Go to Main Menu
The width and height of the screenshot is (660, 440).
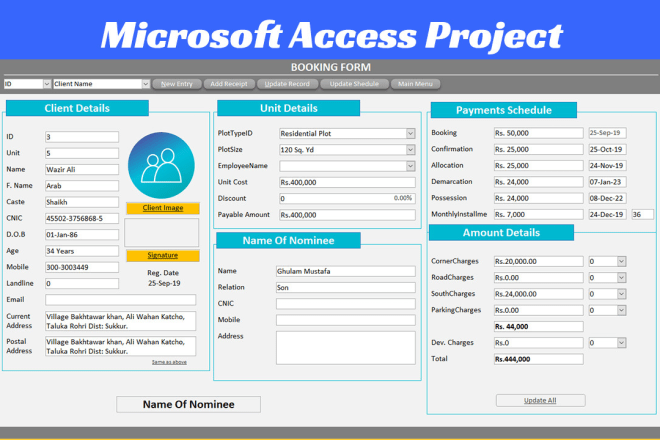[x=415, y=84]
